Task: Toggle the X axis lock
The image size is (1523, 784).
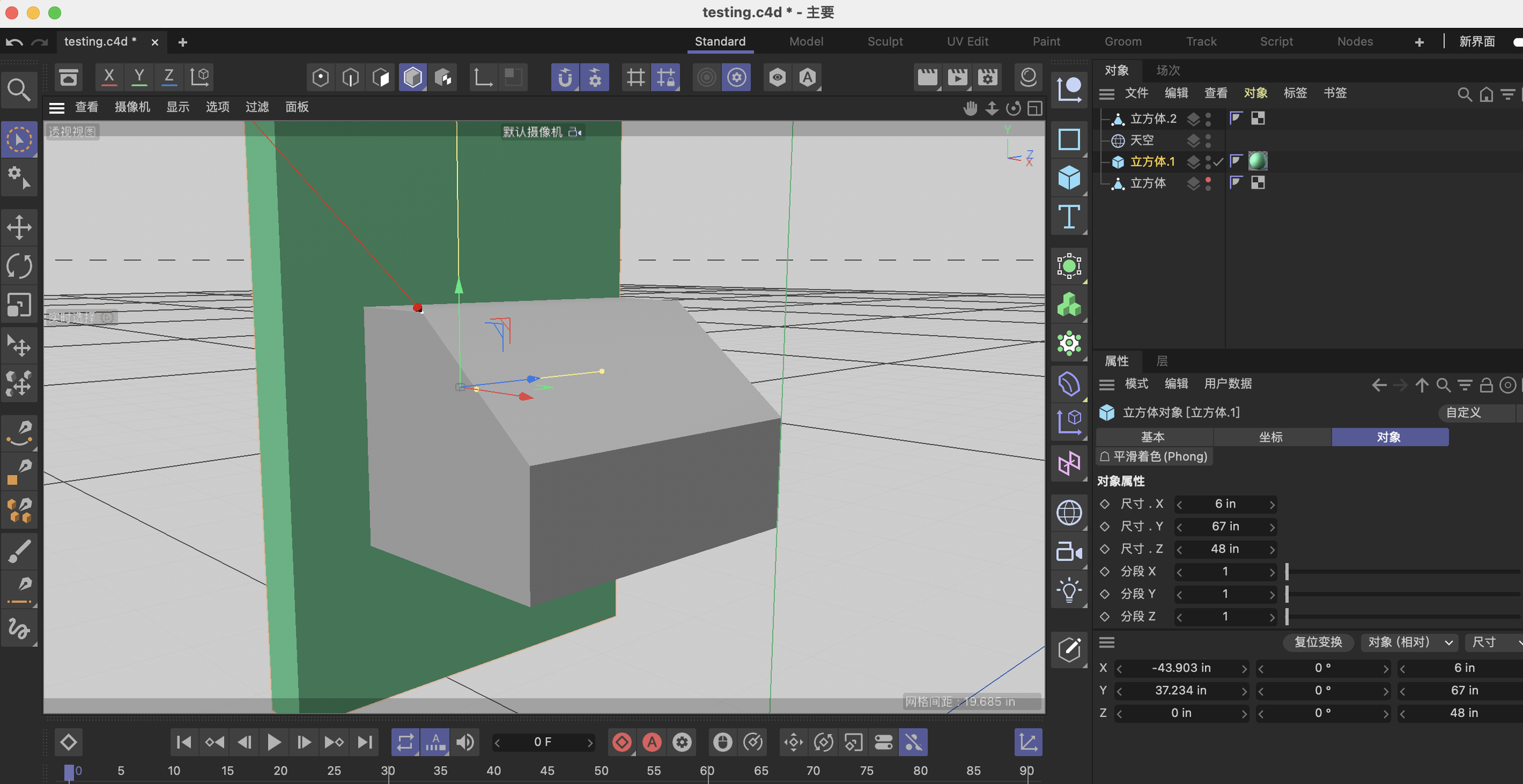Action: (109, 77)
